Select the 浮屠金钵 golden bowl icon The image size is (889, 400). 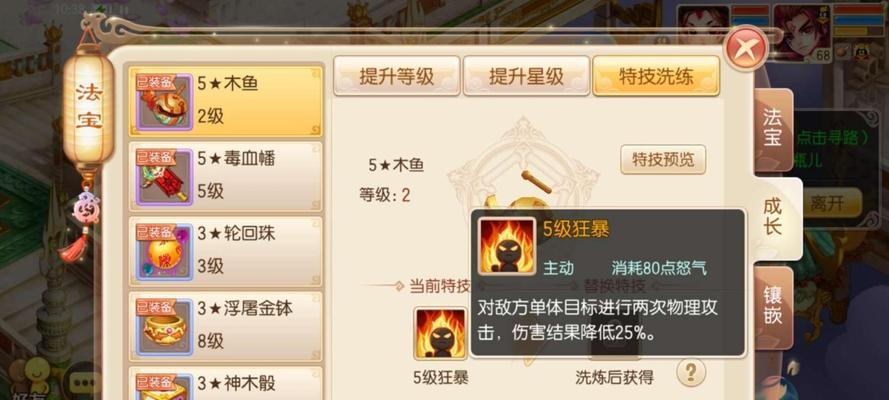164,327
